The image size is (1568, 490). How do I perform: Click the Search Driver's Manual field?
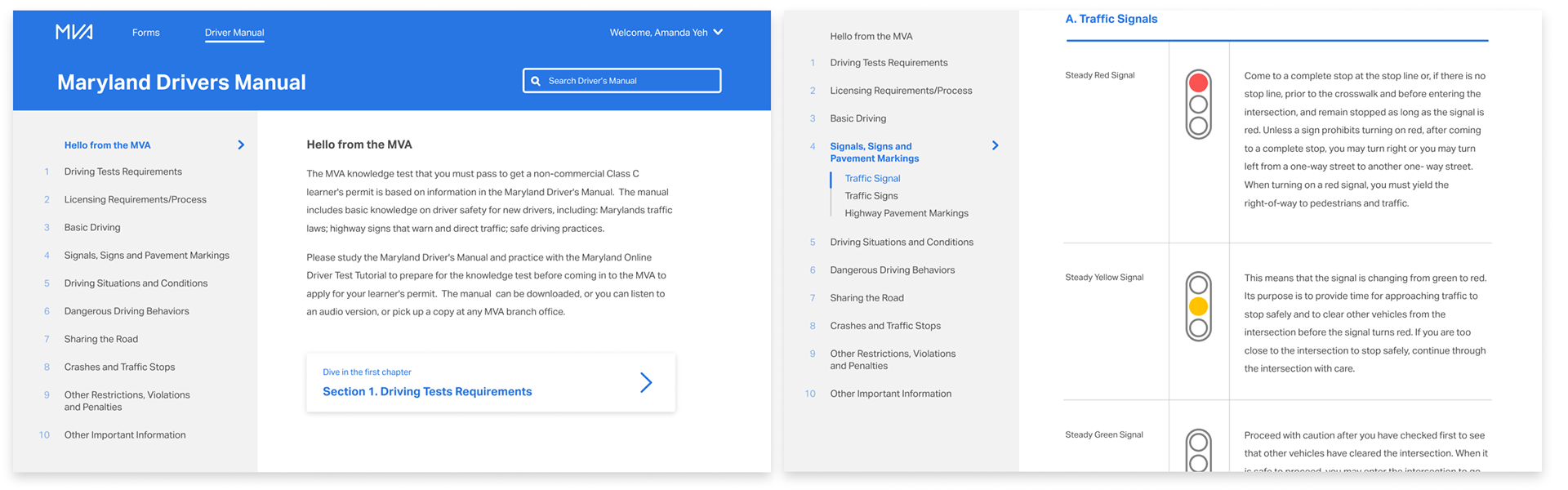[x=622, y=81]
